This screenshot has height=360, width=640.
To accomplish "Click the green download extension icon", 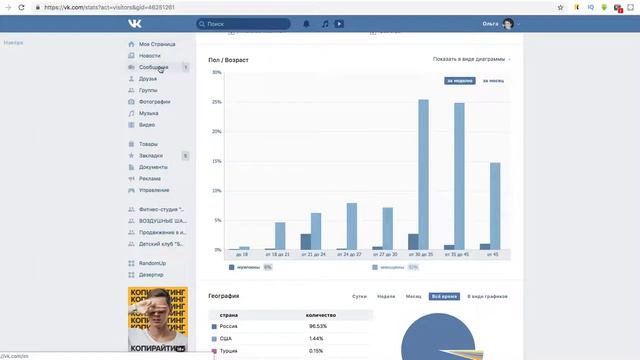I will coord(604,7).
